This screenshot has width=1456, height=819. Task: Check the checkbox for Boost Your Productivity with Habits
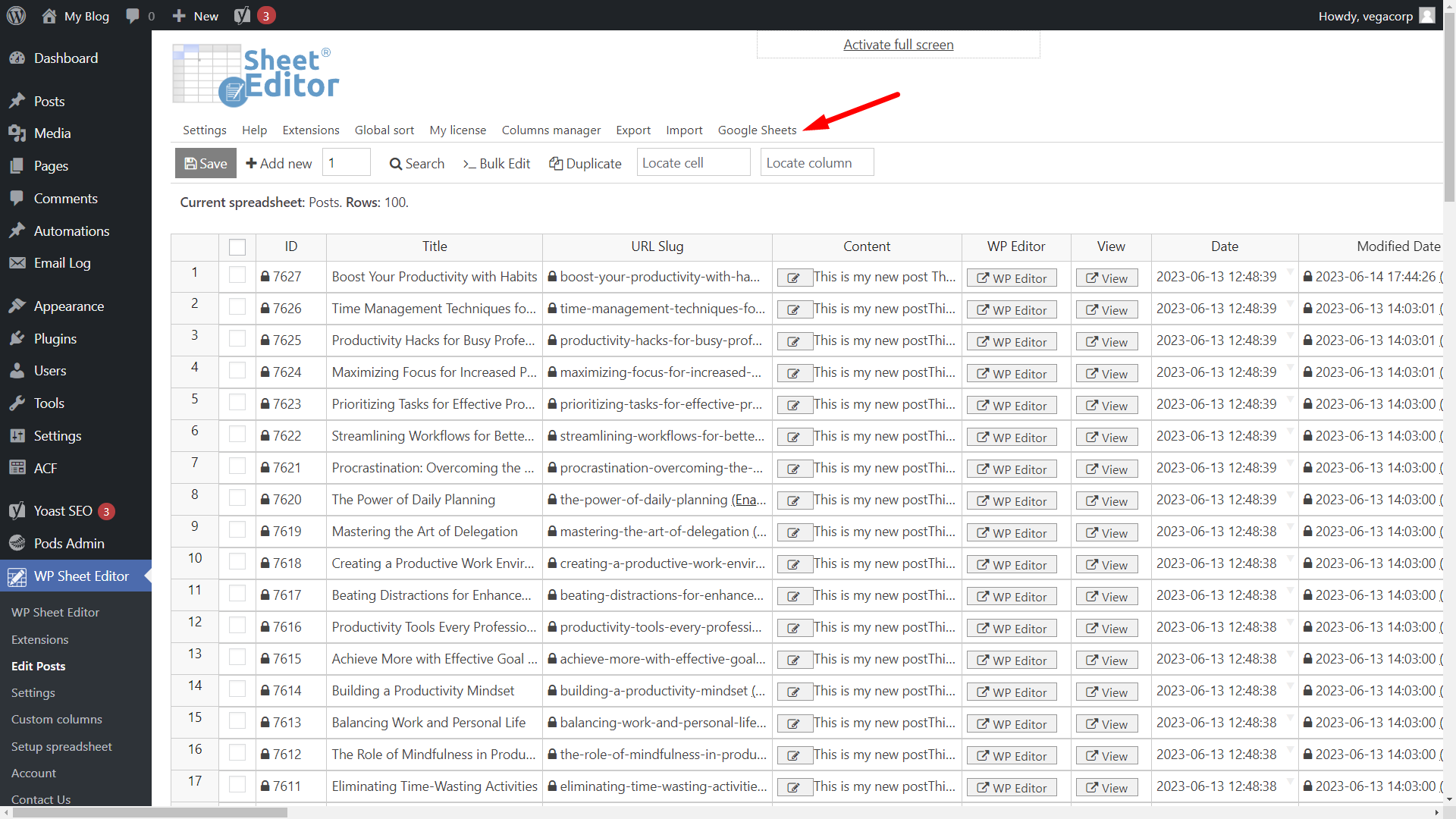click(237, 275)
